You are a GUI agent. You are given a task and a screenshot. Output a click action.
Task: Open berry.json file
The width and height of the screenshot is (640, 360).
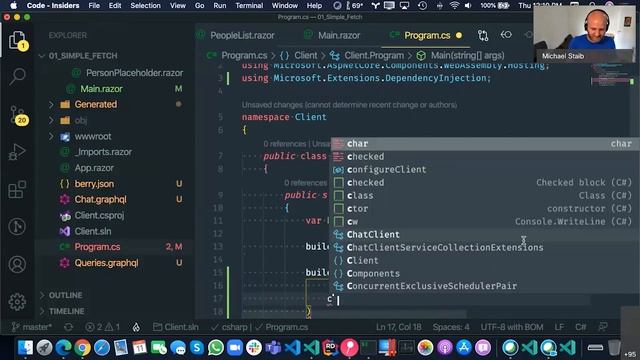point(94,184)
